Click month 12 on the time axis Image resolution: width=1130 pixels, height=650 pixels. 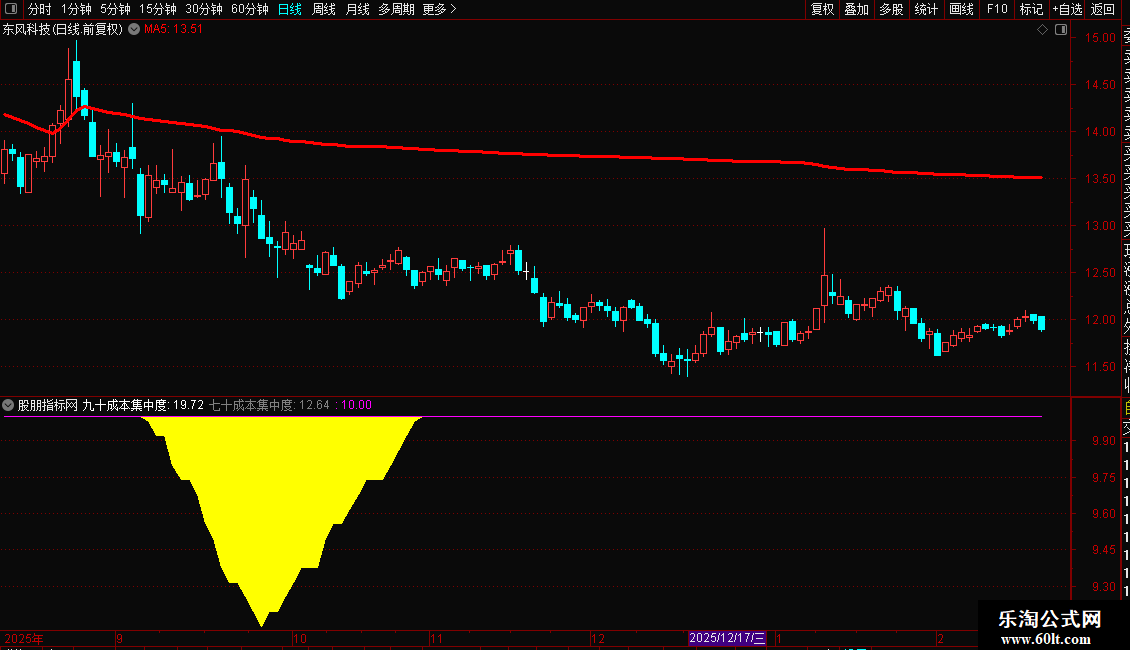[597, 638]
